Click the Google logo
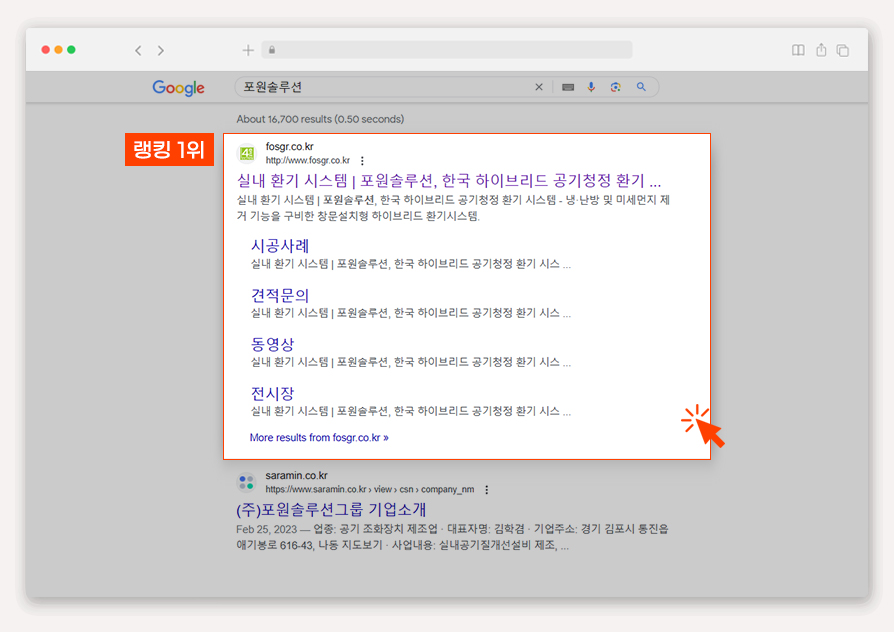Image resolution: width=894 pixels, height=632 pixels. click(178, 88)
